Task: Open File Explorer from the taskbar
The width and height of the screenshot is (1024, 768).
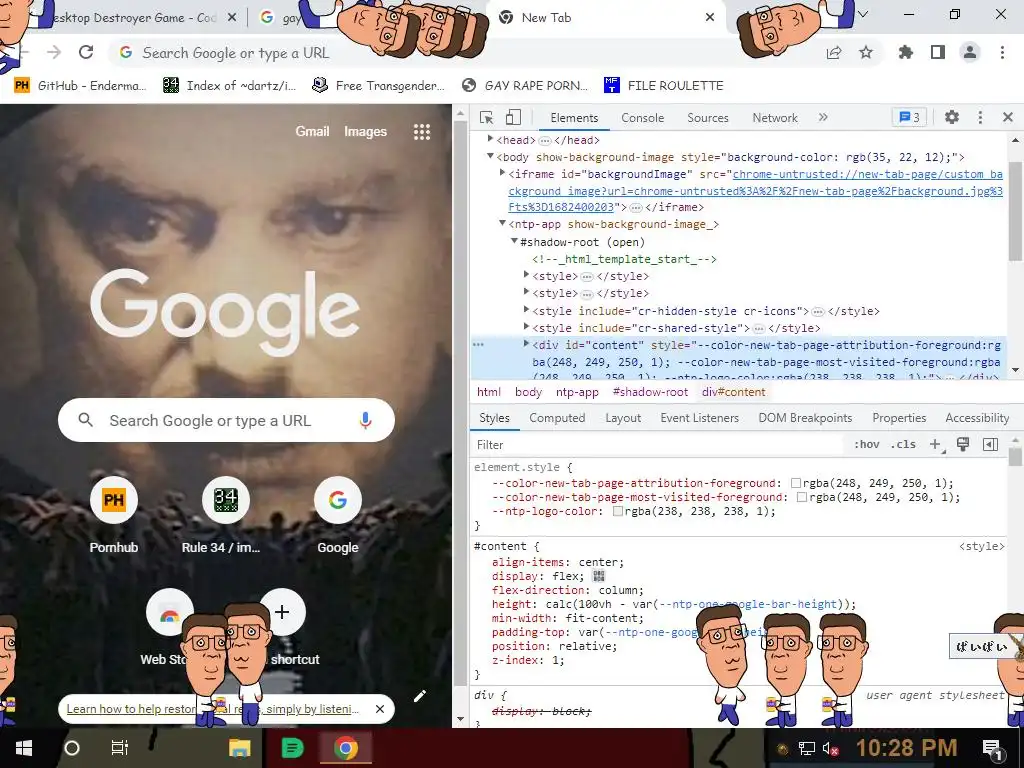Action: pos(240,748)
